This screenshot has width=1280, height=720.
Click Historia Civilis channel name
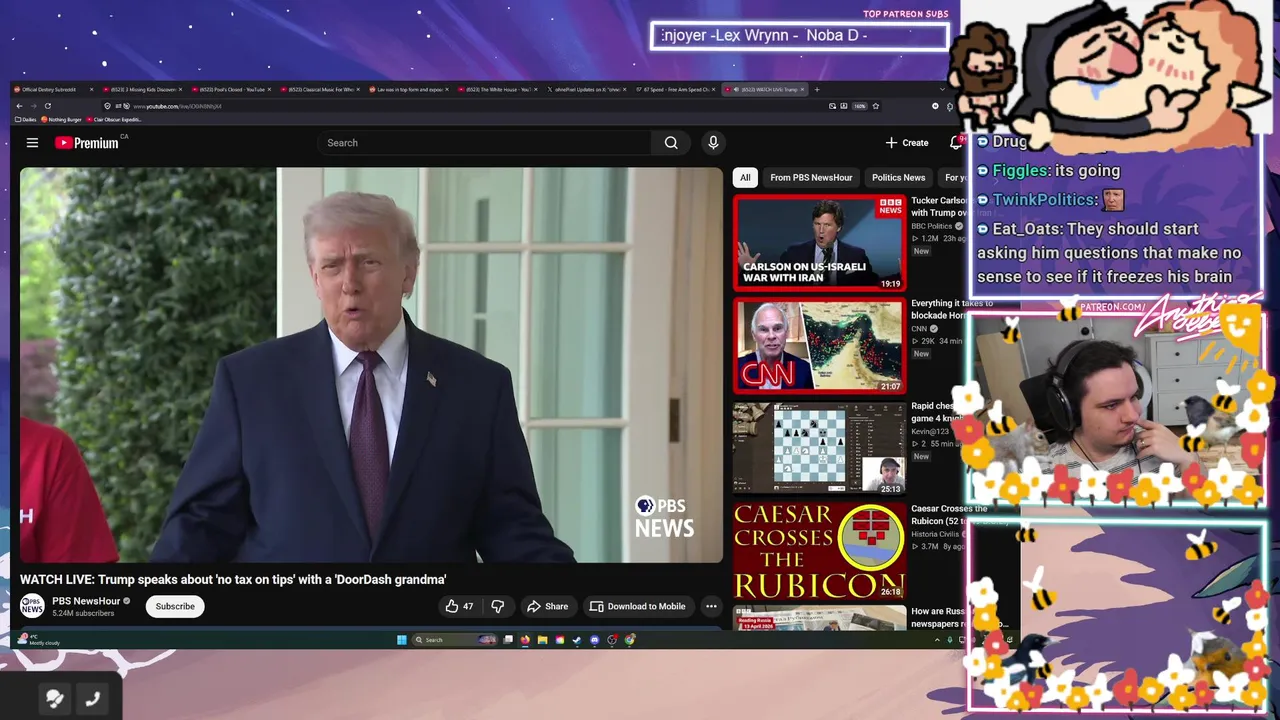click(937, 534)
